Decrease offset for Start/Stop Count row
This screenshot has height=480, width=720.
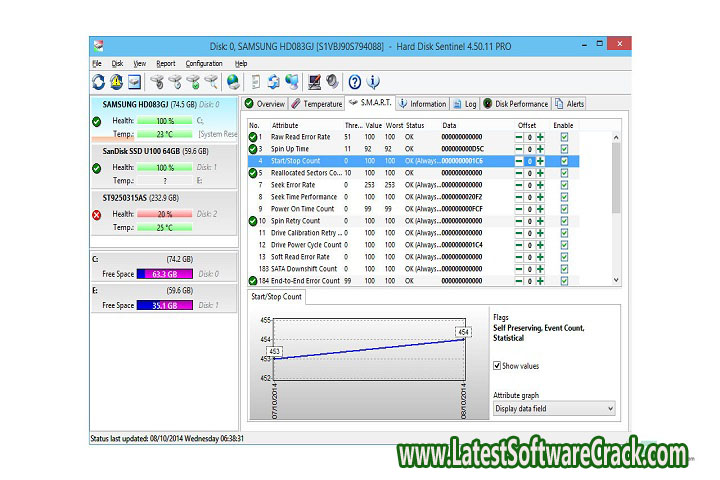tap(519, 161)
